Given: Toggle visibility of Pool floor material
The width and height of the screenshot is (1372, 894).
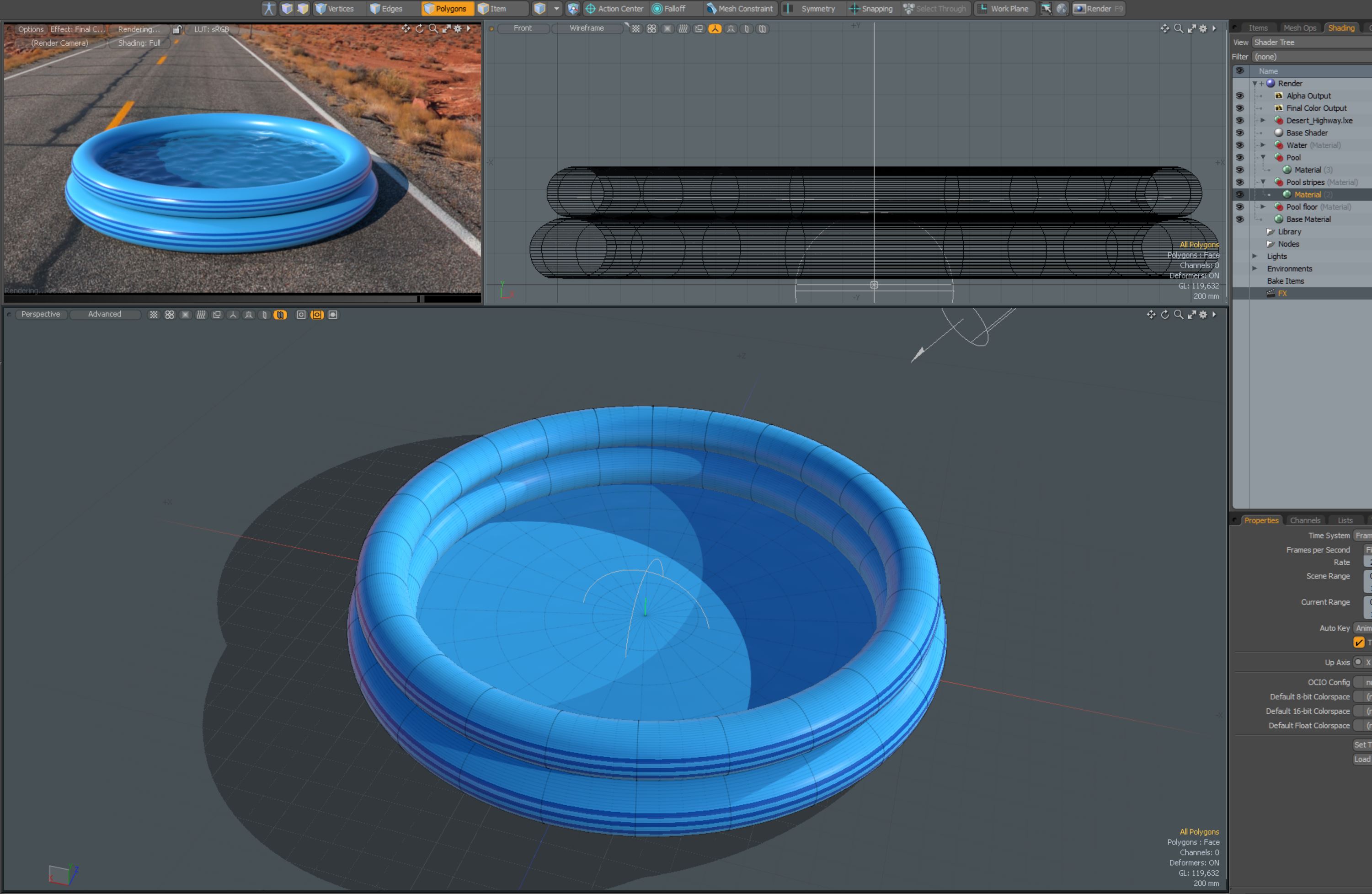Looking at the screenshot, I should tap(1239, 207).
